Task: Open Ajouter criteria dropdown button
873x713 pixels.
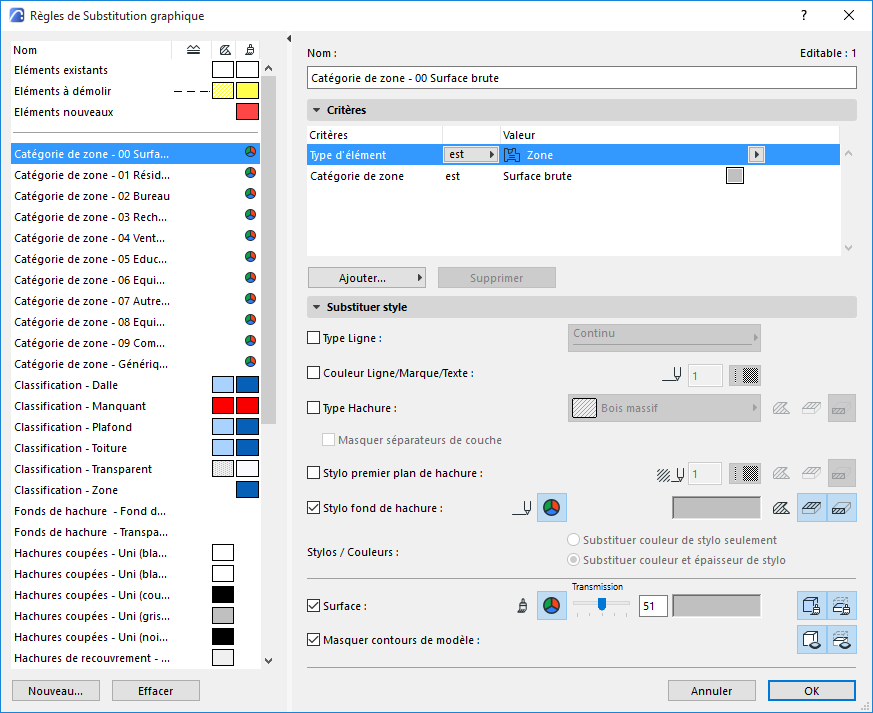Action: point(367,278)
